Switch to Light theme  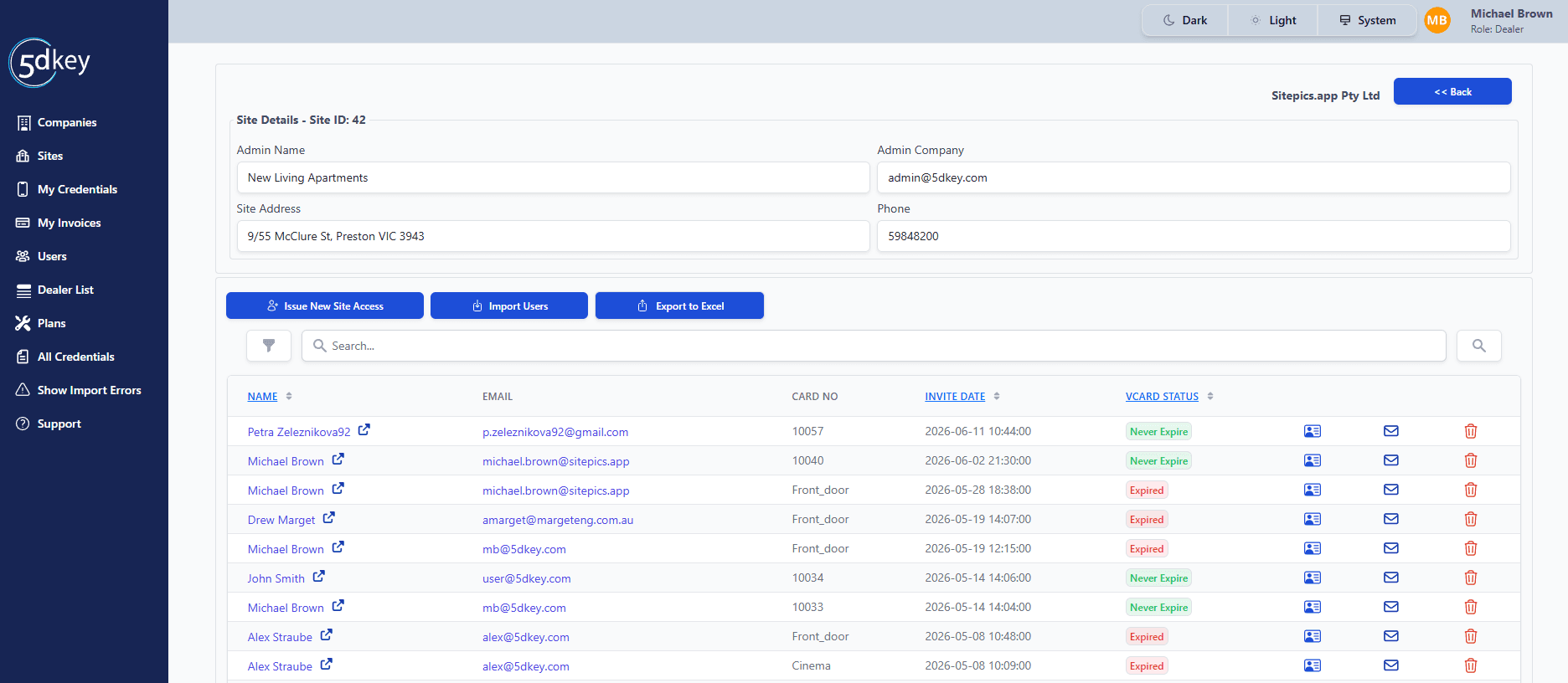click(x=1273, y=20)
